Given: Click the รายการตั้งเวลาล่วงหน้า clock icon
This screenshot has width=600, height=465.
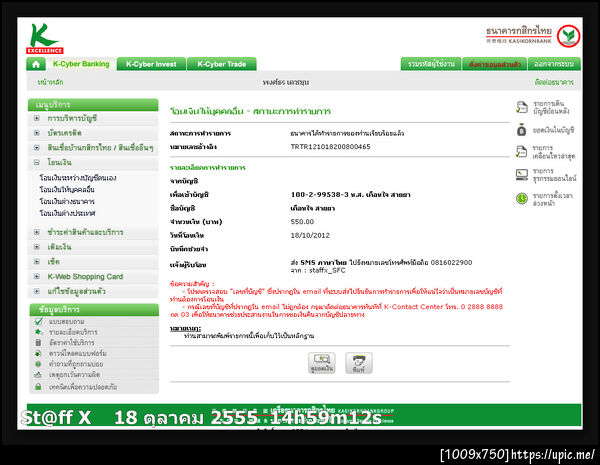Looking at the screenshot, I should point(522,199).
